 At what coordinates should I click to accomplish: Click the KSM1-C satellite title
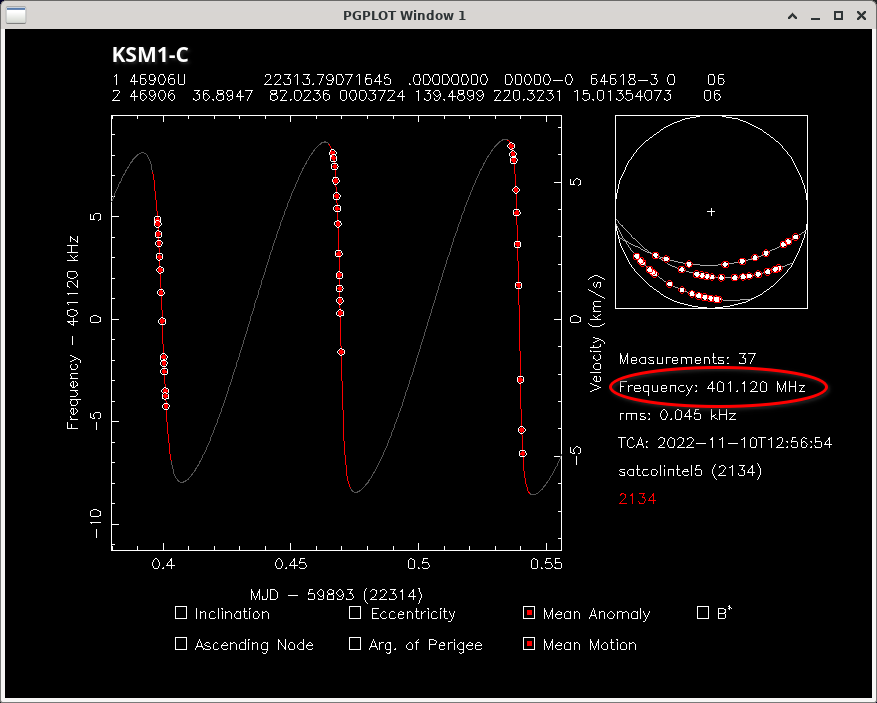pos(150,55)
